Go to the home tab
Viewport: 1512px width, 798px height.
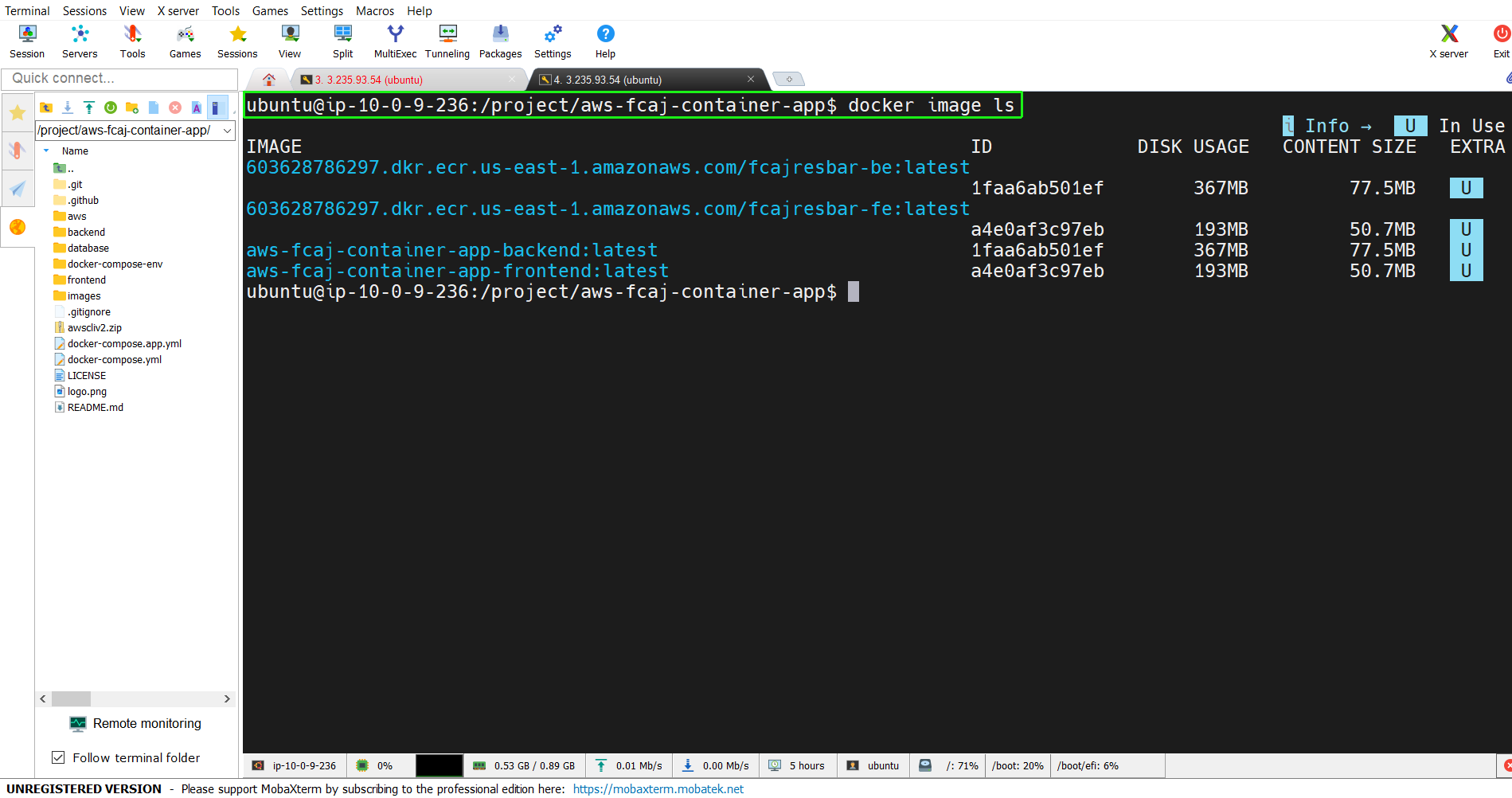click(x=269, y=80)
